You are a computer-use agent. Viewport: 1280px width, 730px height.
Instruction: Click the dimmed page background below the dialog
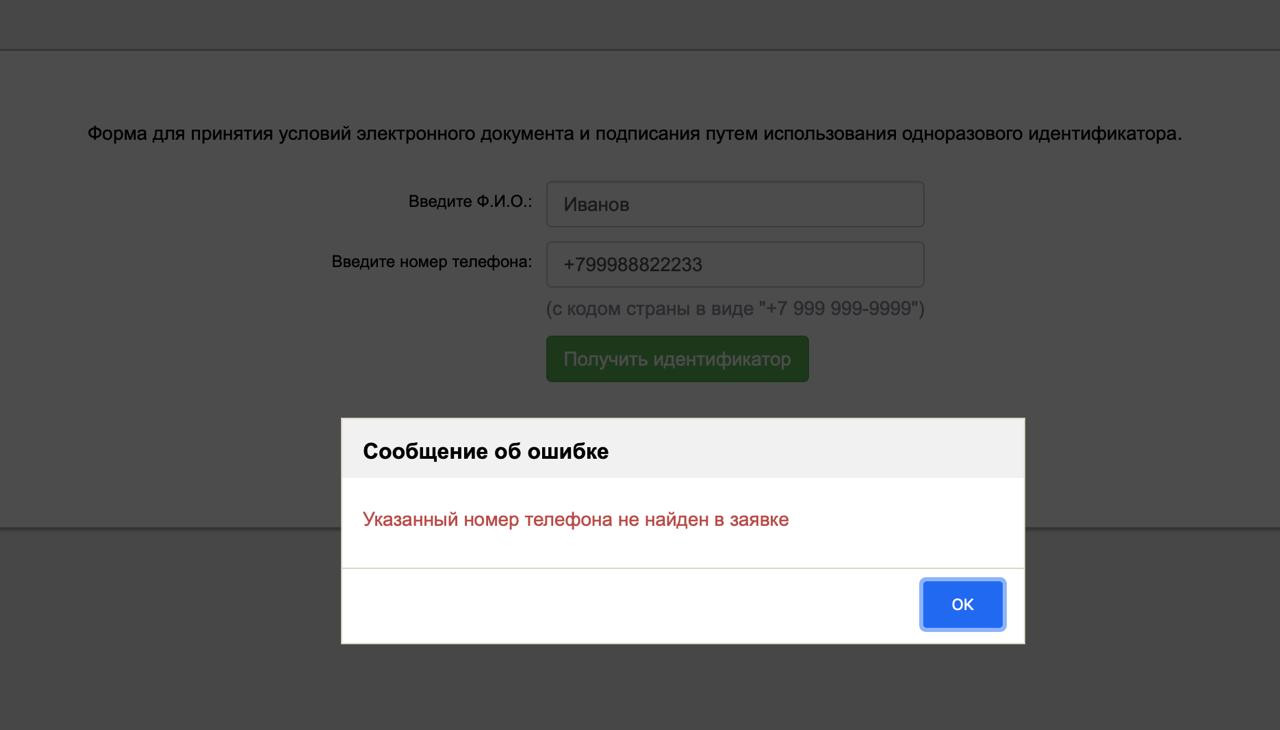(x=640, y=690)
